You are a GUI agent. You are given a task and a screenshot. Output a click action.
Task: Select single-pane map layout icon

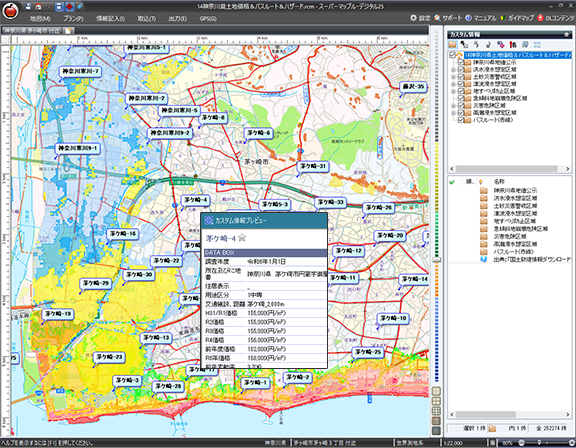(x=436, y=391)
